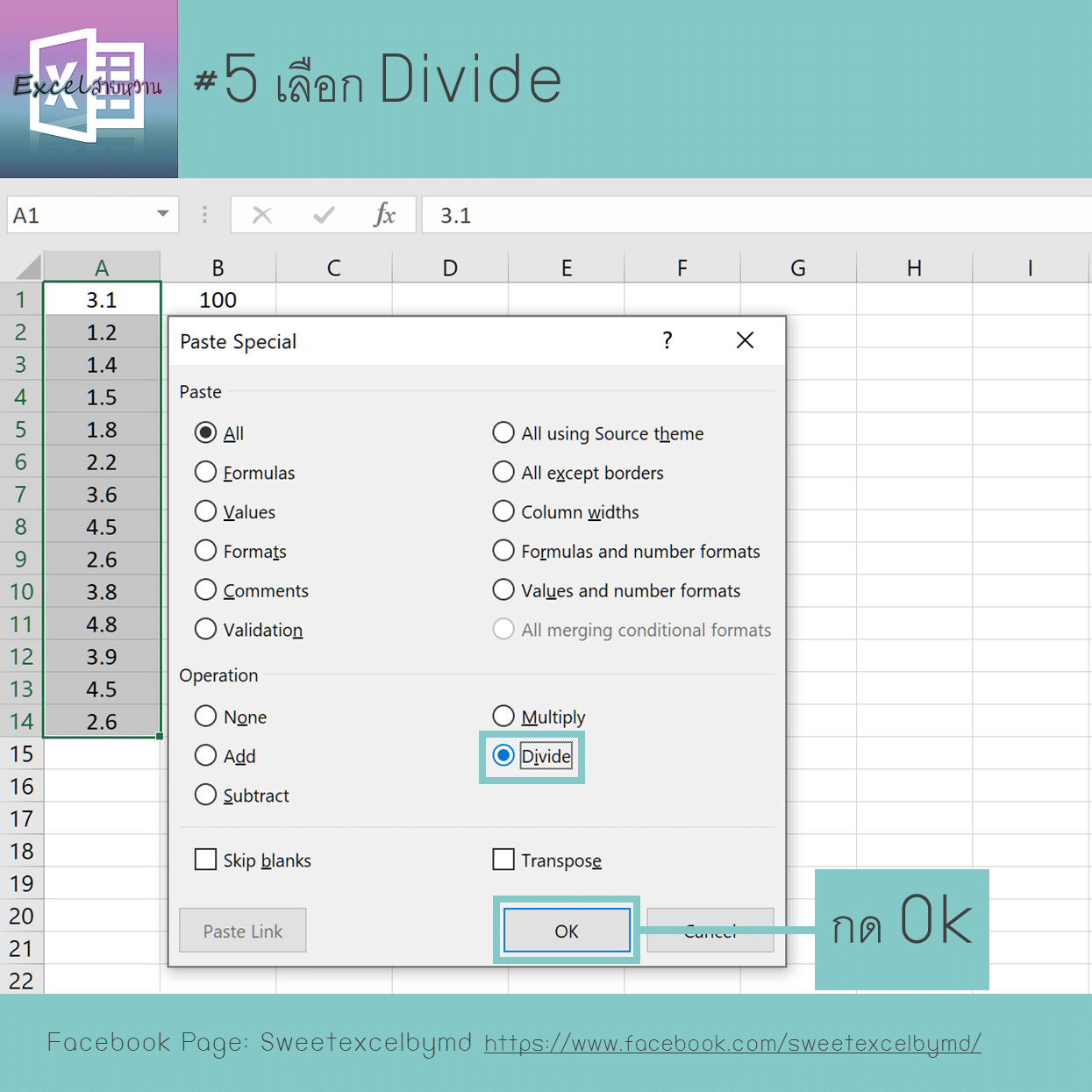Enable the Skip blanks checkbox
Viewport: 1092px width, 1092px height.
(x=205, y=860)
